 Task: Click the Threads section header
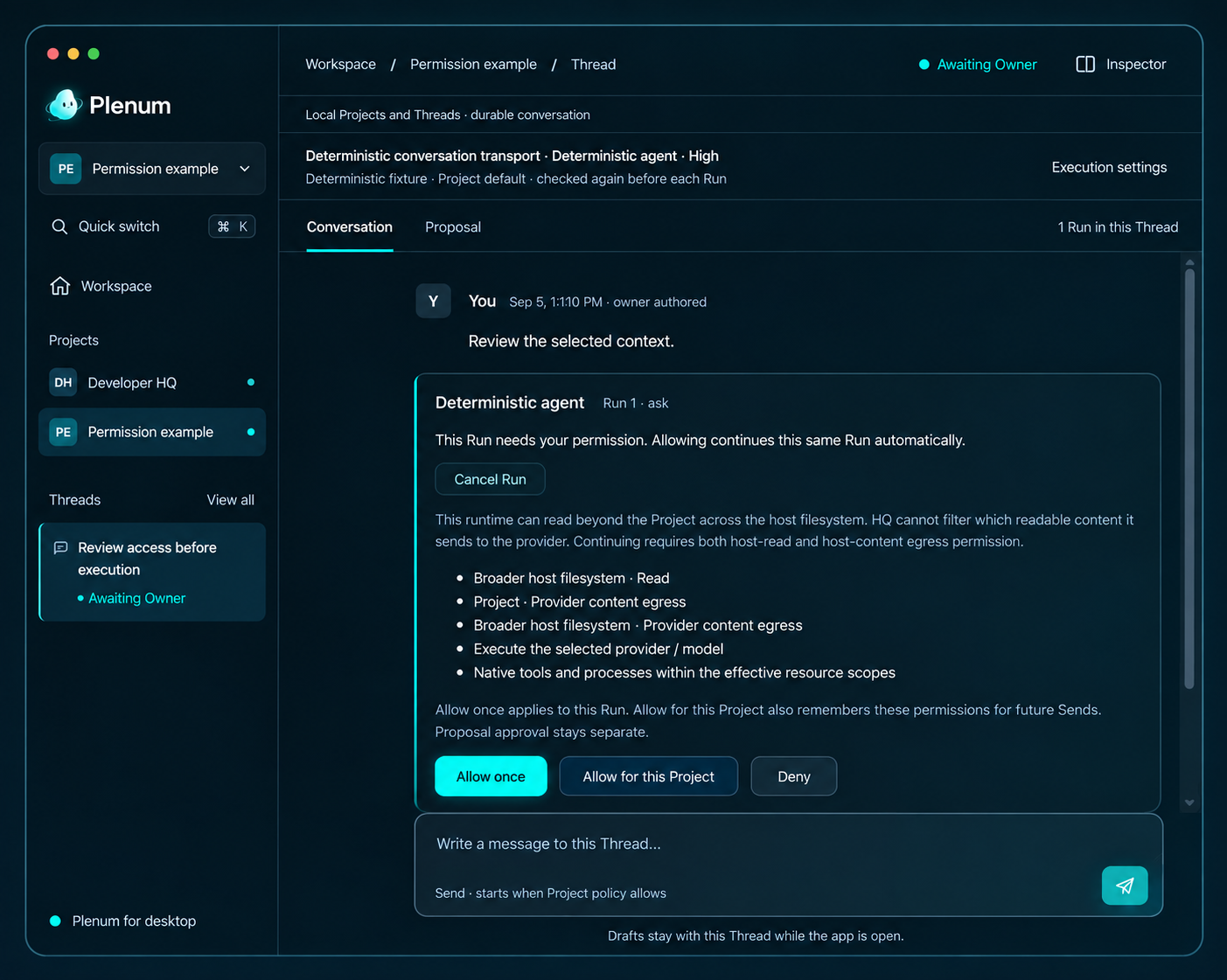[x=74, y=500]
